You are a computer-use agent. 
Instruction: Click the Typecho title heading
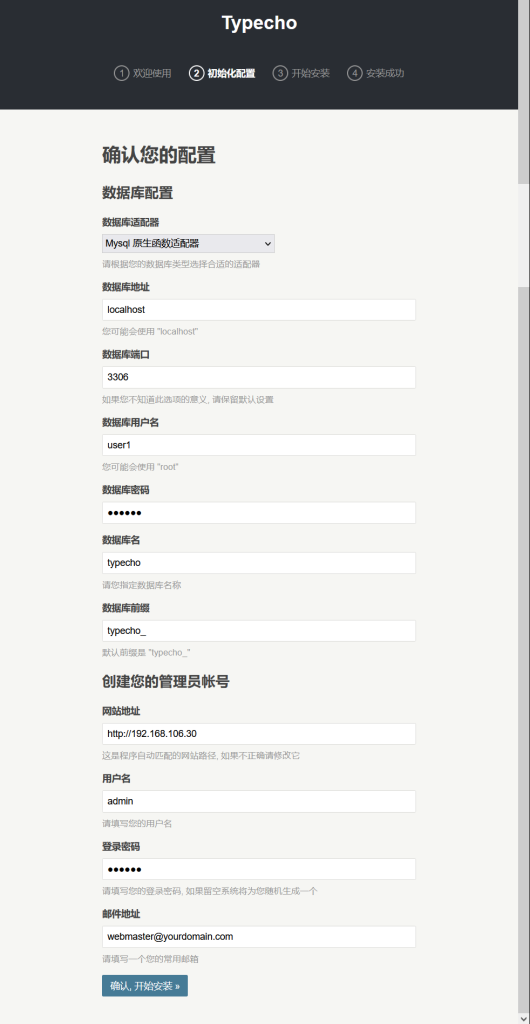259,23
